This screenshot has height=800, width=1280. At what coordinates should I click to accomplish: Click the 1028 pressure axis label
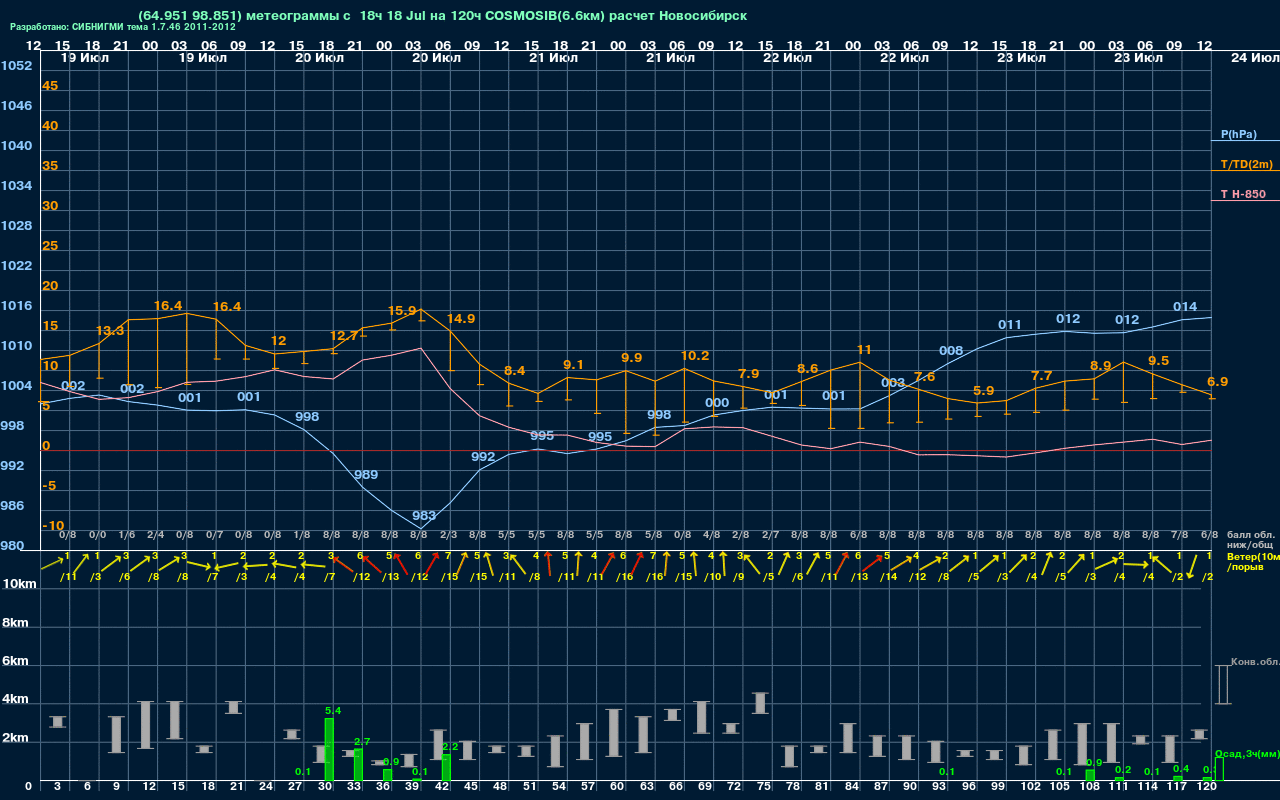(x=16, y=226)
